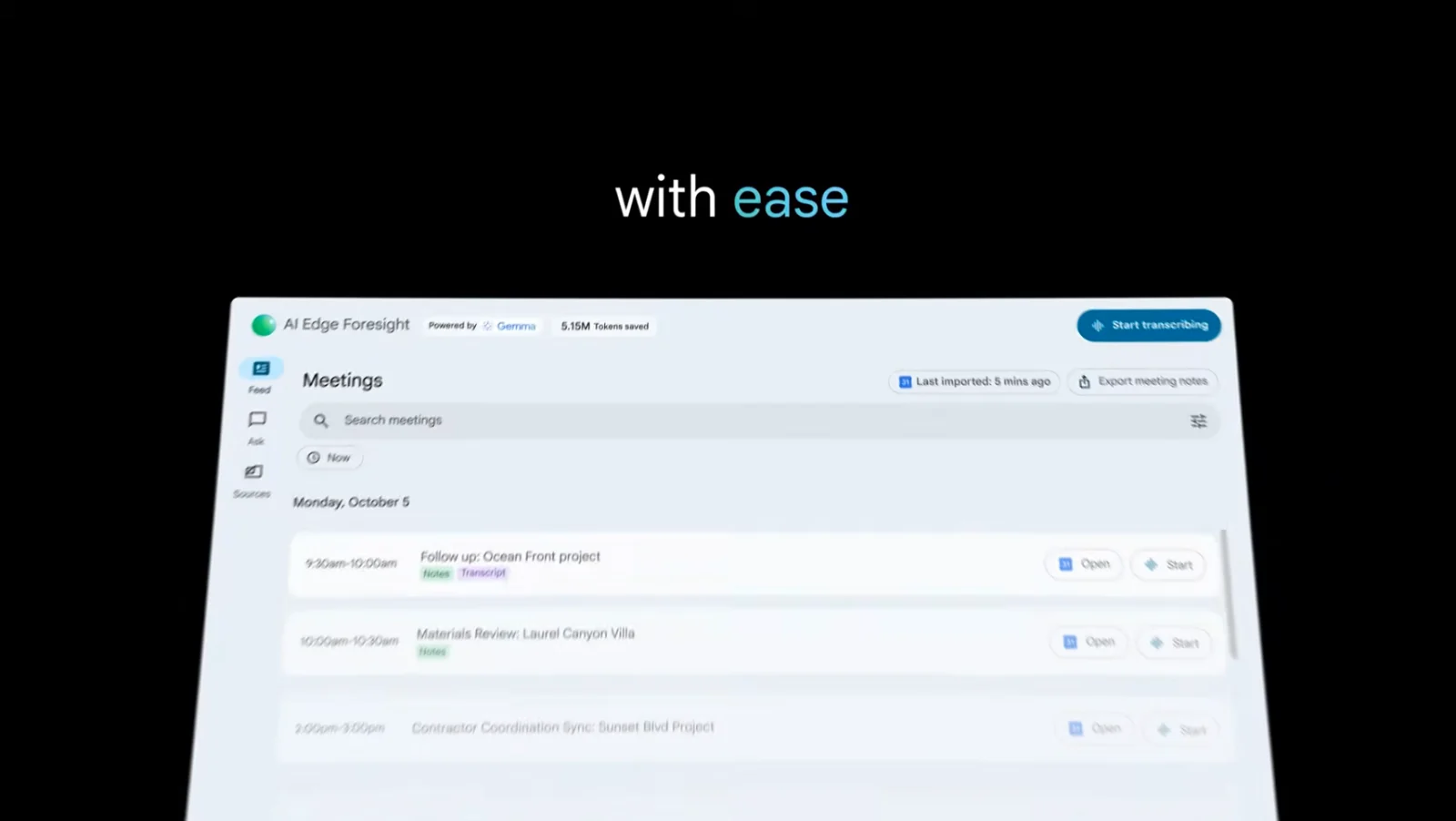Viewport: 1456px width, 821px height.
Task: Click the Gemma sparkle icon
Action: tap(488, 326)
